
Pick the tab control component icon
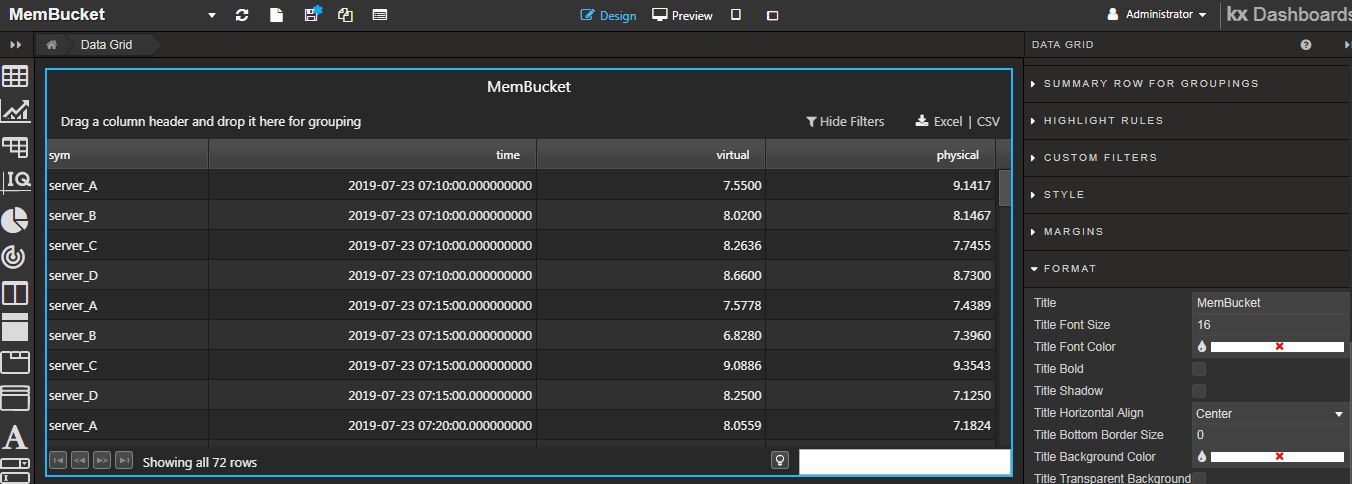tap(15, 362)
